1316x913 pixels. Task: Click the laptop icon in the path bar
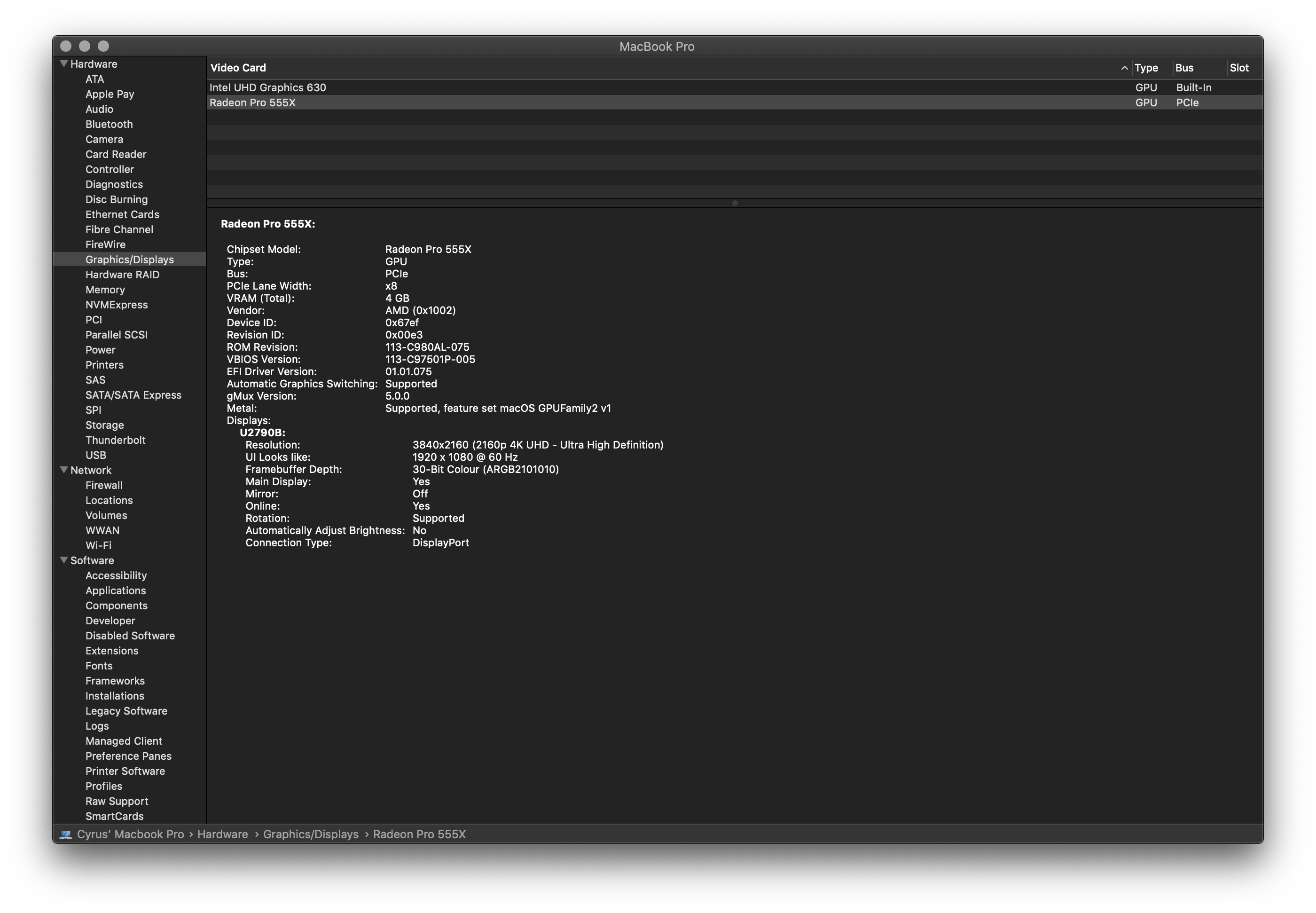click(x=66, y=834)
